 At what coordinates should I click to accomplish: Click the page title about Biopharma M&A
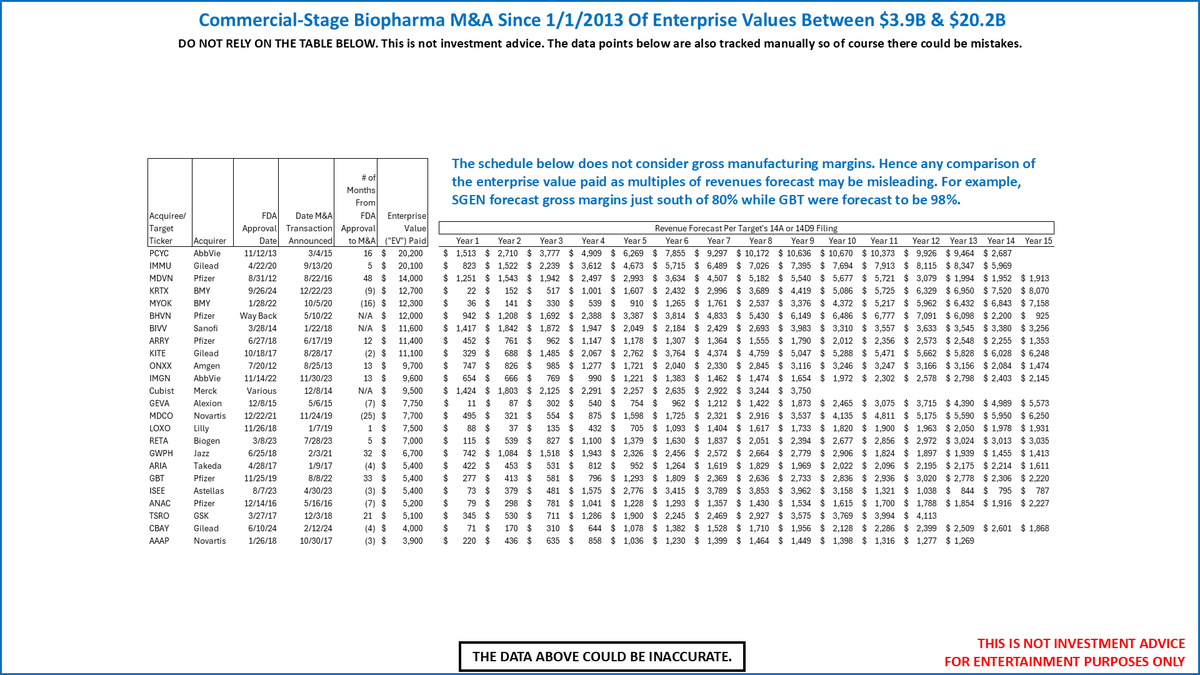click(x=600, y=19)
